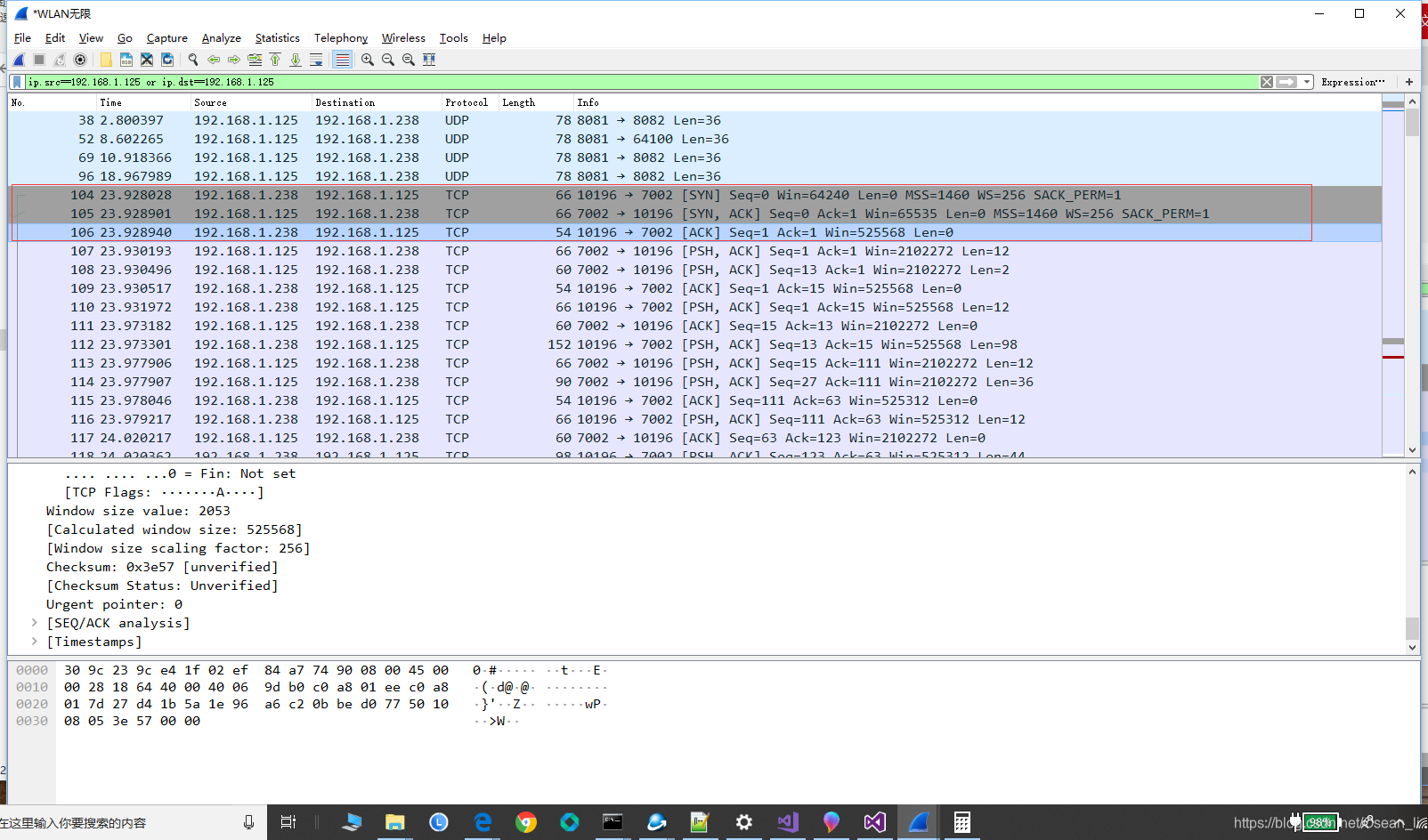
Task: Close the current capture file
Action: coord(147,60)
